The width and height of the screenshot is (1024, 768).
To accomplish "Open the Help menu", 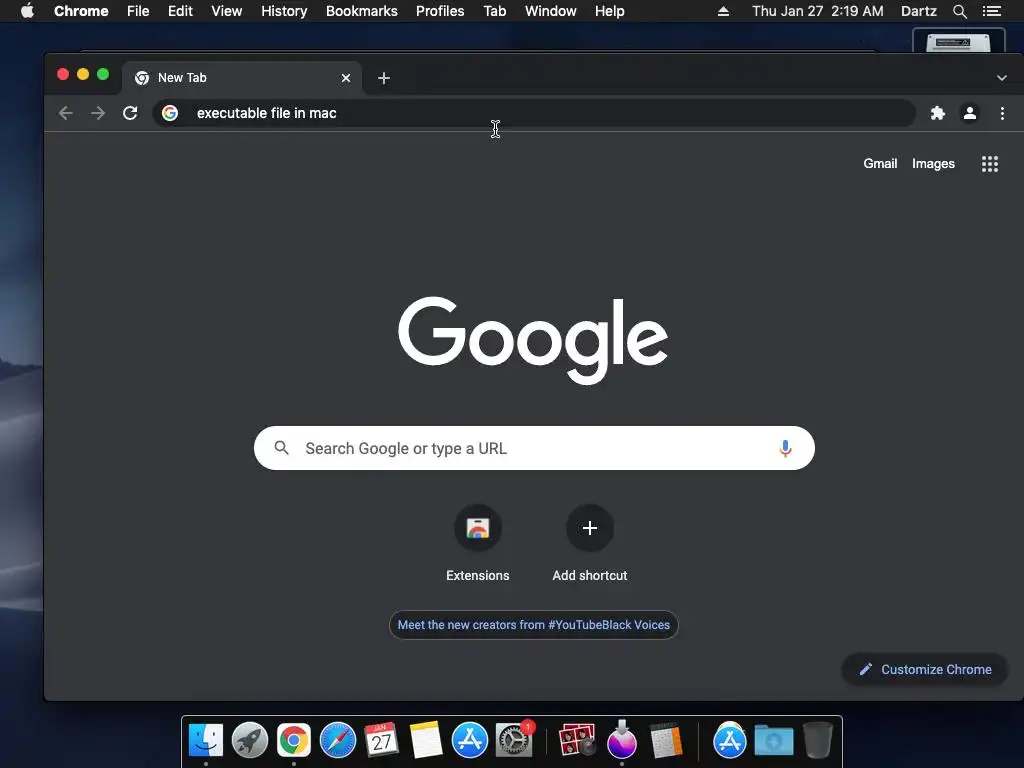I will coord(609,11).
